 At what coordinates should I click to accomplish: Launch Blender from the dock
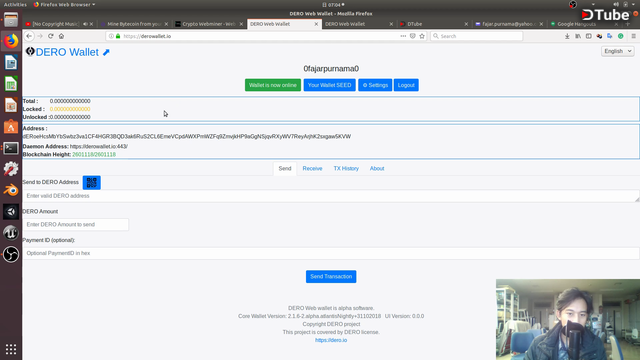[11, 190]
